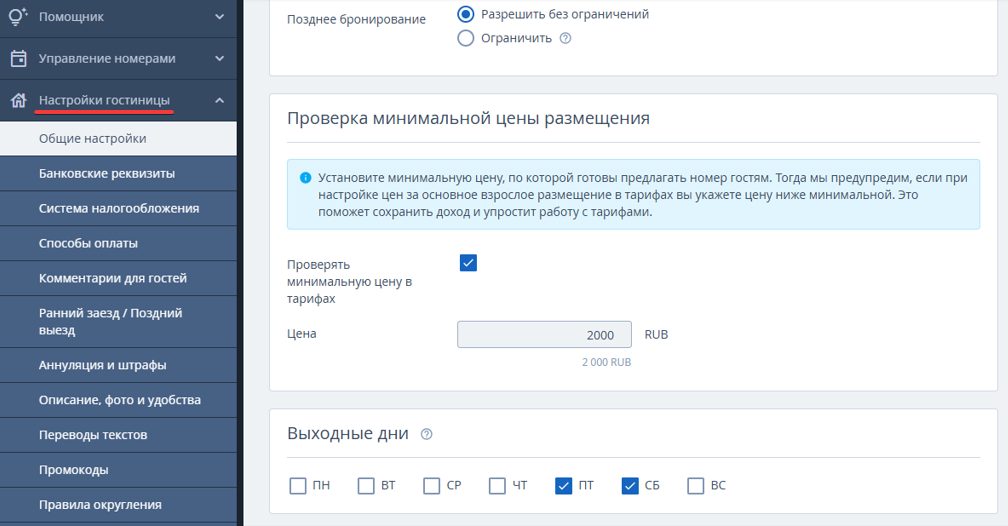Click the Цена input field with 2000
This screenshot has width=1008, height=526.
[544, 334]
